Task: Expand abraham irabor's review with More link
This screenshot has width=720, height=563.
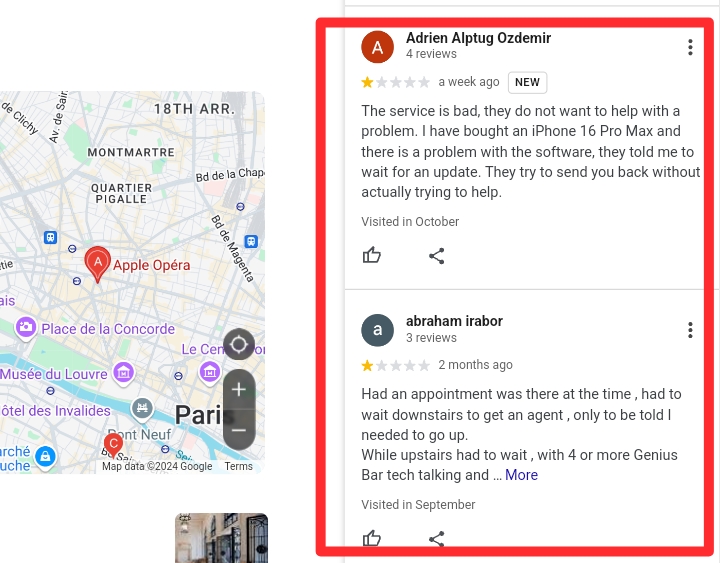Action: [x=521, y=475]
